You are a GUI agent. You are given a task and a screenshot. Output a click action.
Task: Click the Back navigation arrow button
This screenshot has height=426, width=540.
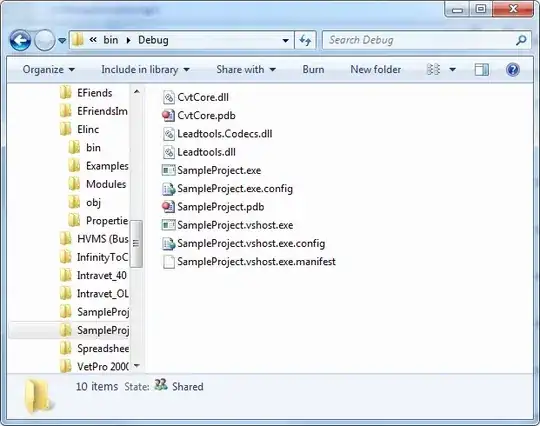pos(20,41)
